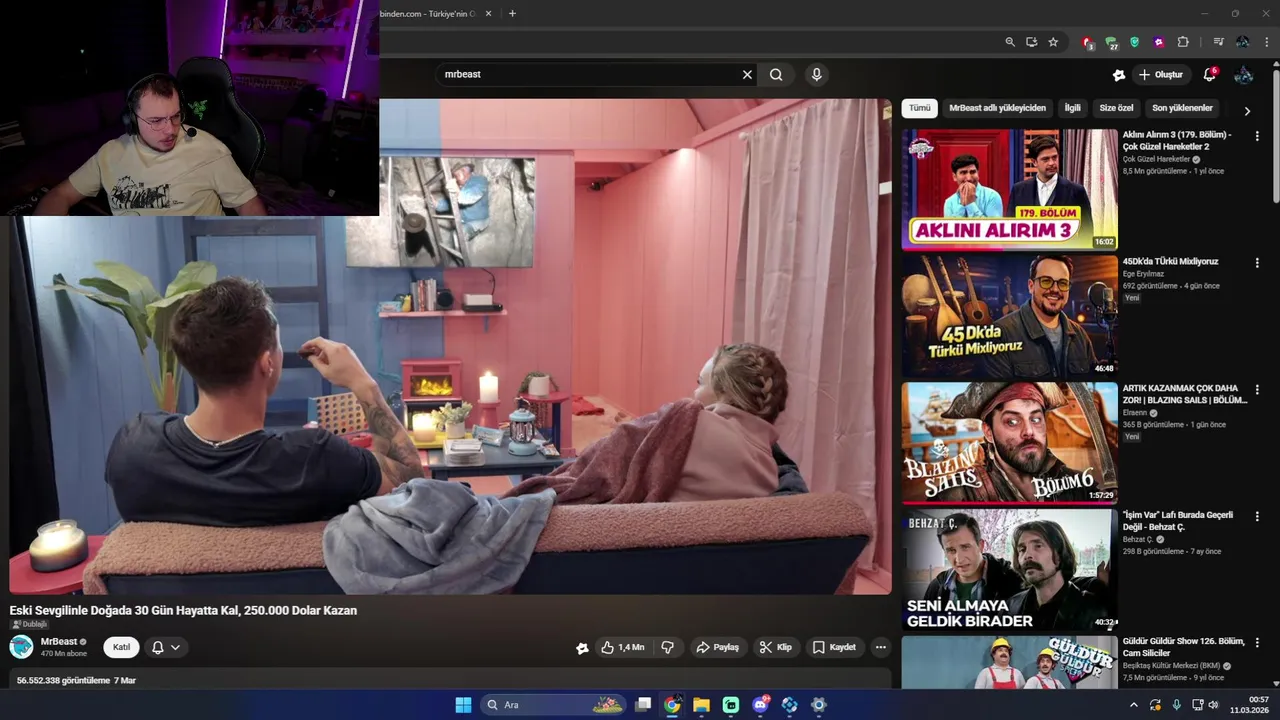
Task: Open green extension with badge 27
Action: tap(1111, 42)
